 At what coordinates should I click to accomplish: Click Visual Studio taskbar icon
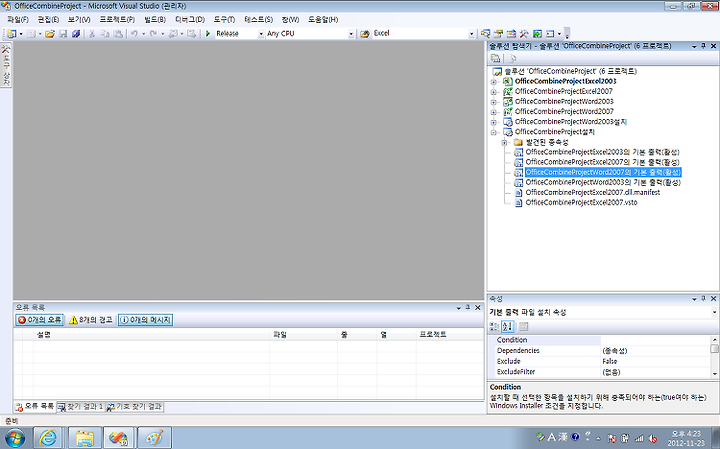coord(118,438)
